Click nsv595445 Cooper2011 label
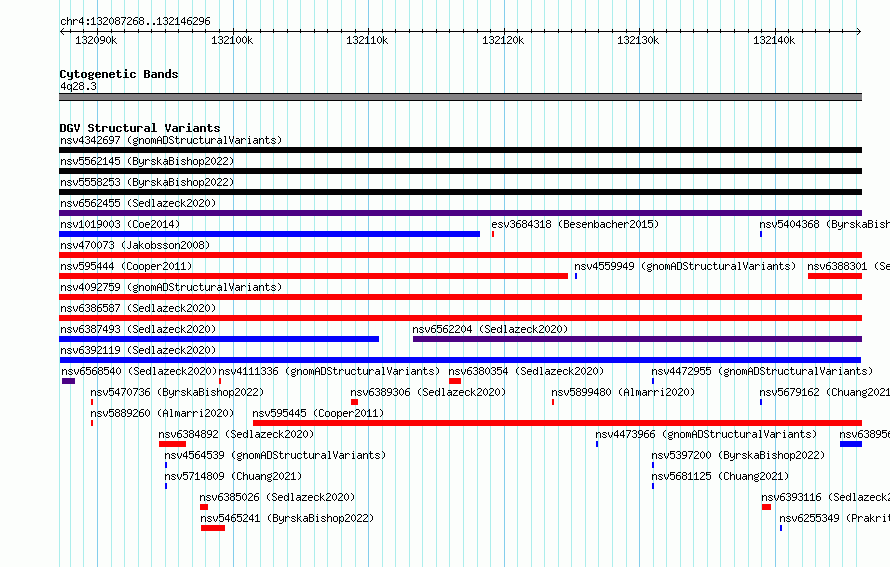 (x=318, y=413)
